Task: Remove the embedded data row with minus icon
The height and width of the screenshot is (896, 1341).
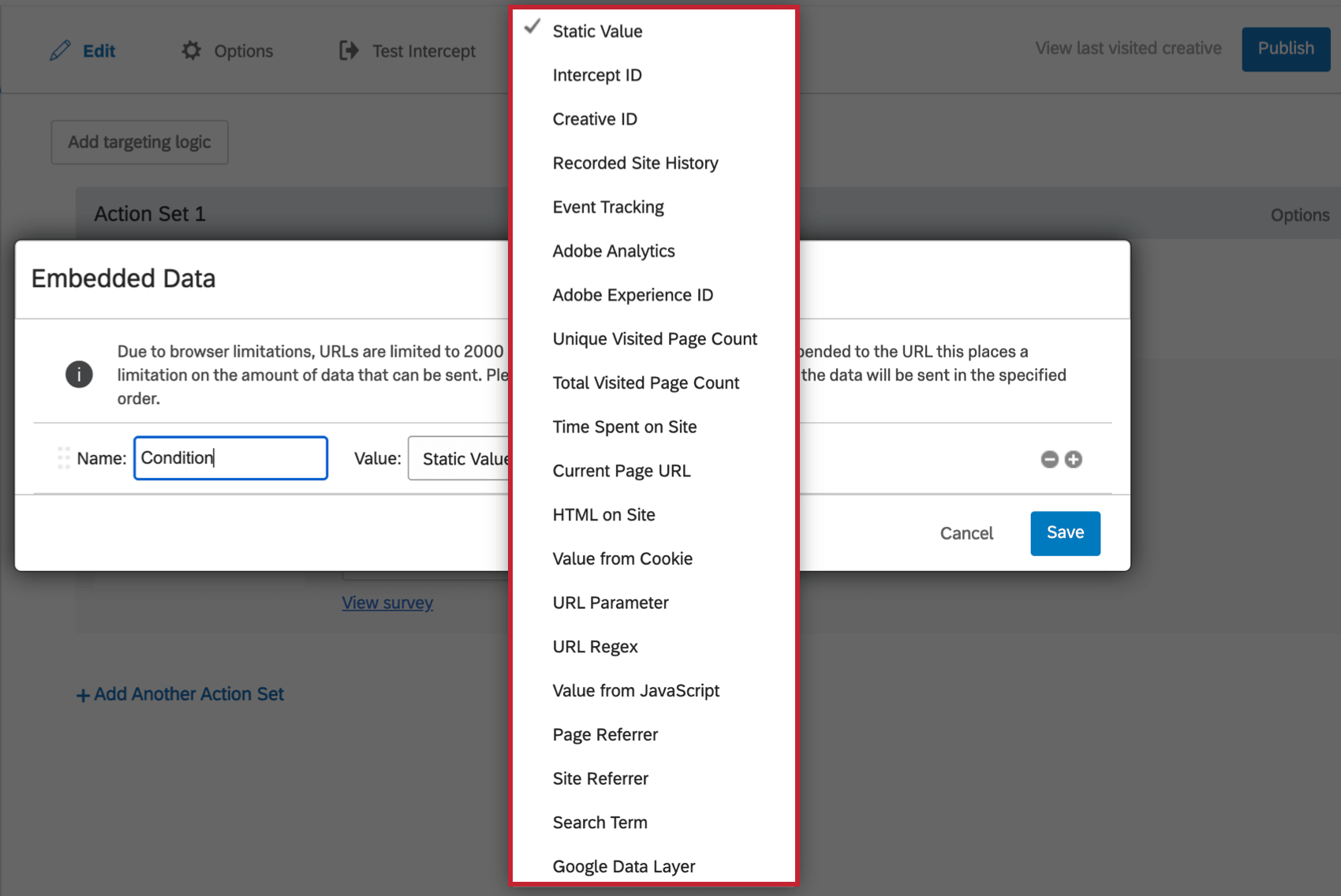Action: click(1049, 458)
